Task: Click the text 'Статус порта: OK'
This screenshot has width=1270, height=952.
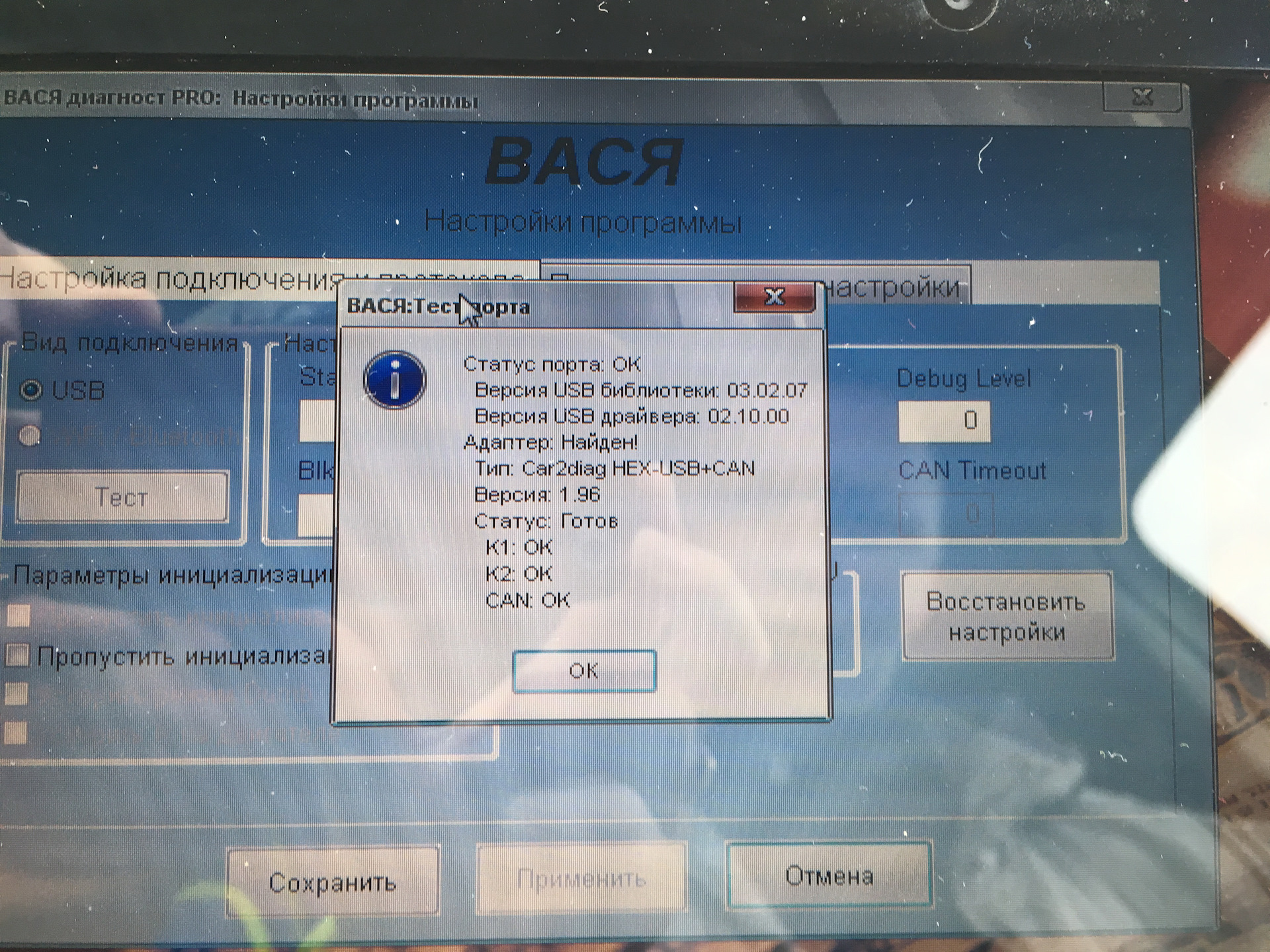Action: 552,364
